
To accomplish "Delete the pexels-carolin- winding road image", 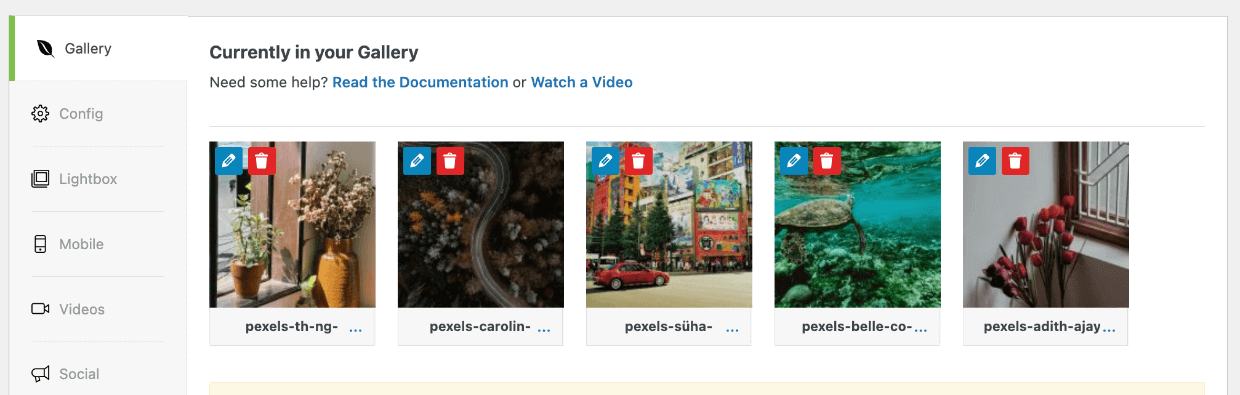I will coord(450,160).
